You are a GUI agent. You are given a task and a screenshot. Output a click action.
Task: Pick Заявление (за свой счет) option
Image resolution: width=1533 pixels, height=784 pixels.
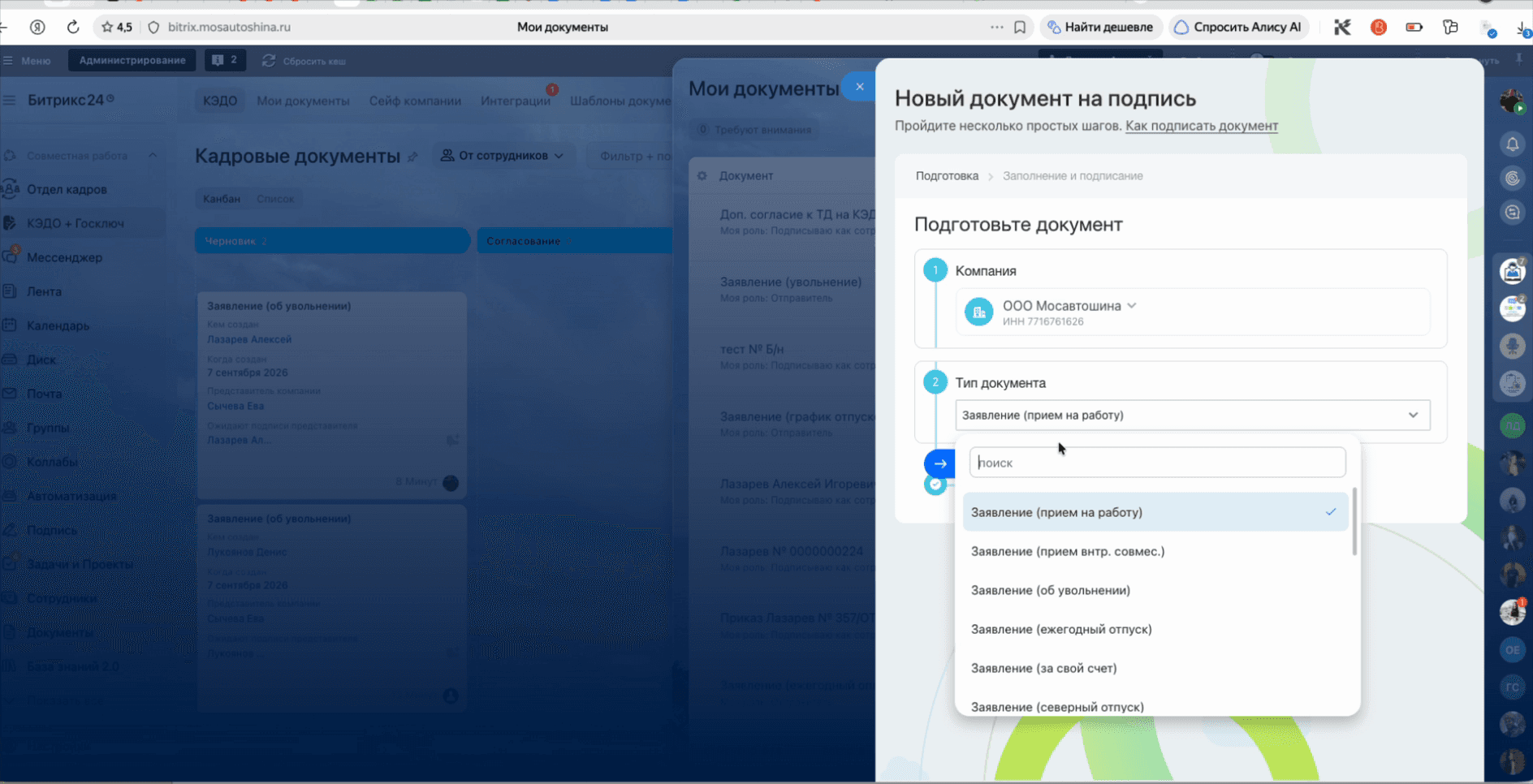1155,668
